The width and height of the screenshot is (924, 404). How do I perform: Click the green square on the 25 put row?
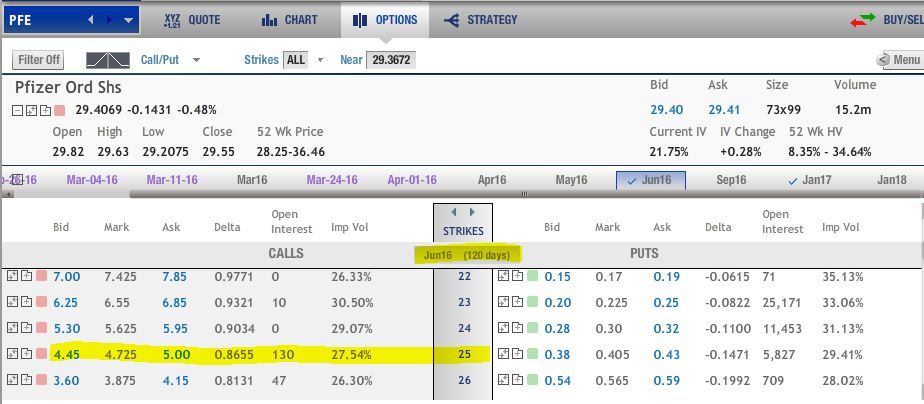point(532,354)
